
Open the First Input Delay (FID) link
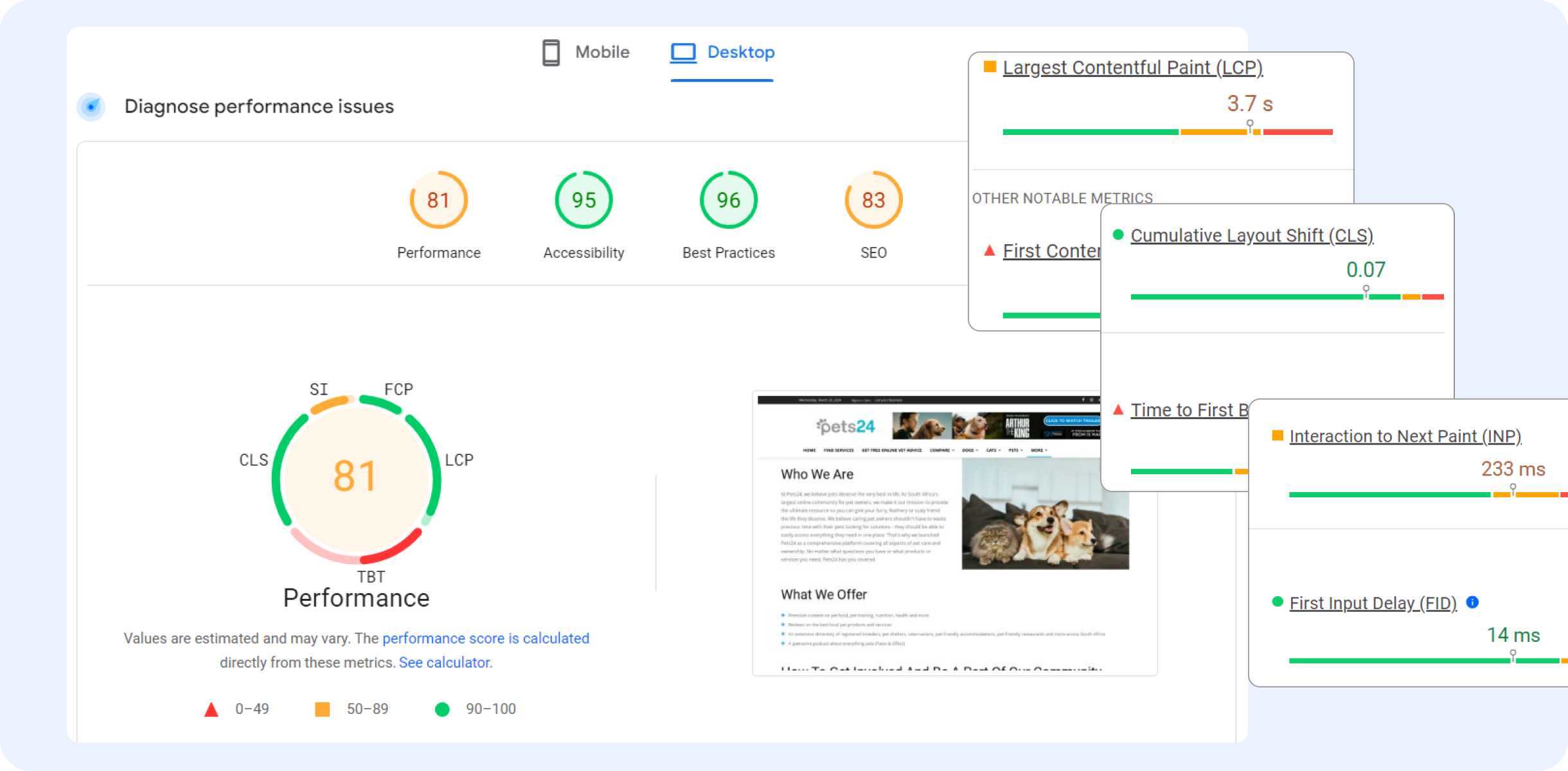coord(1373,603)
